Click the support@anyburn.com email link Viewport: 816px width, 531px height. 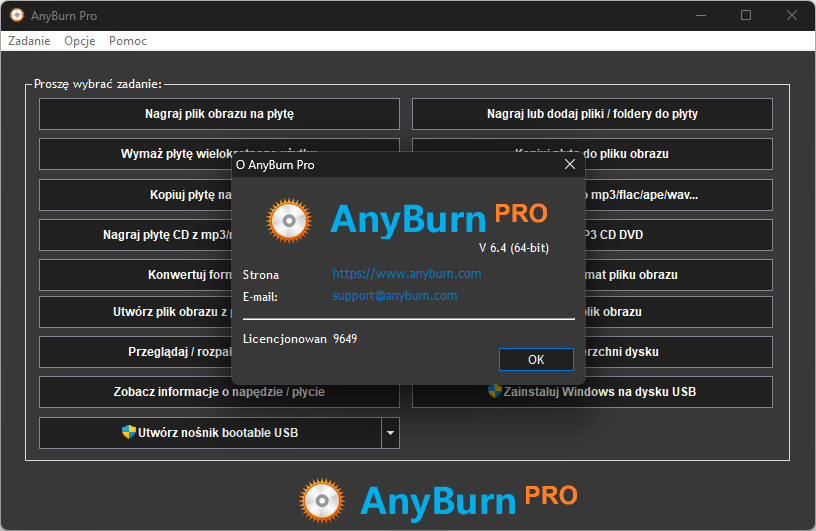click(x=394, y=296)
